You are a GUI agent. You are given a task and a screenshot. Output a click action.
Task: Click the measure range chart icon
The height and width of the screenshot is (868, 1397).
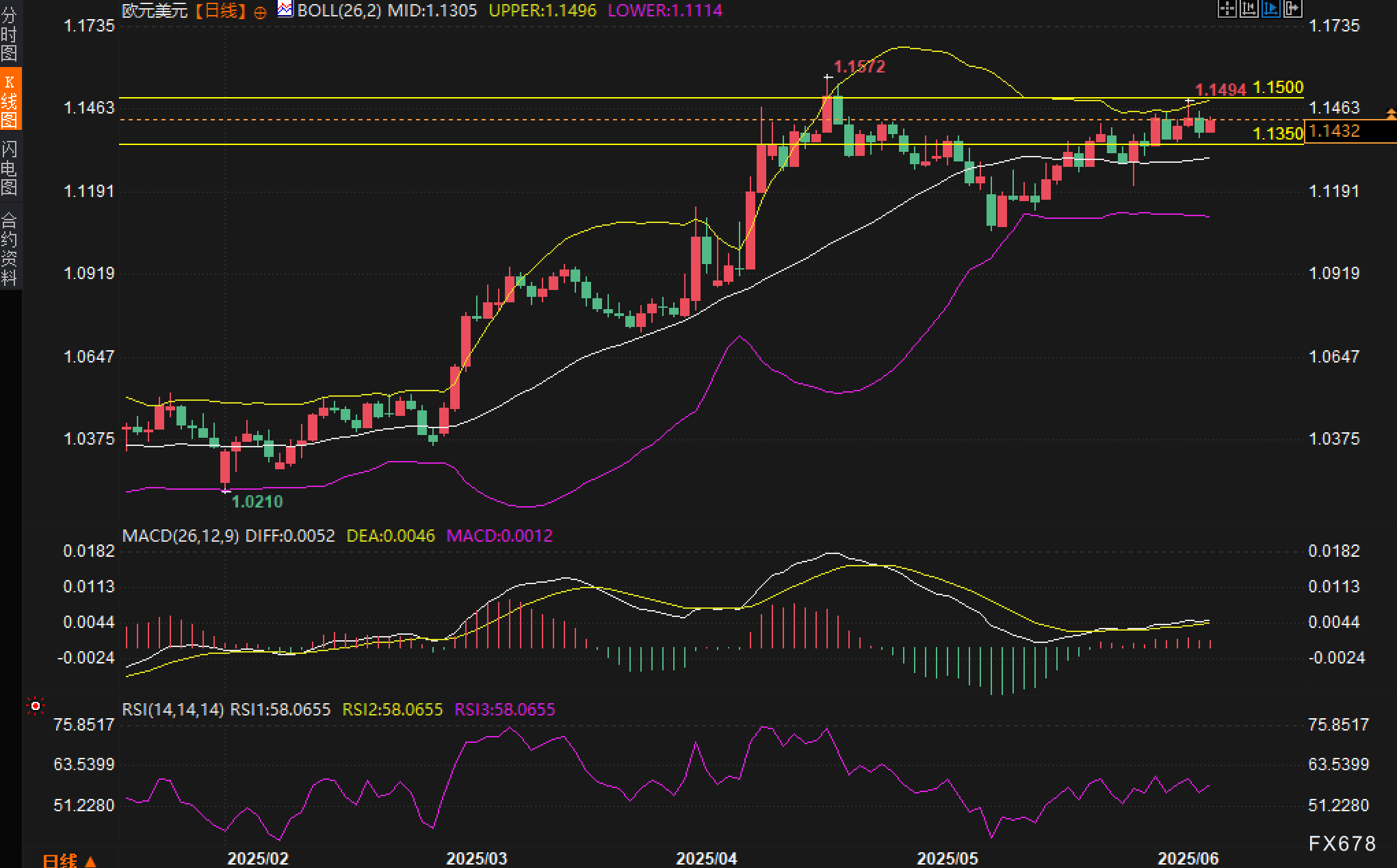coord(1249,9)
